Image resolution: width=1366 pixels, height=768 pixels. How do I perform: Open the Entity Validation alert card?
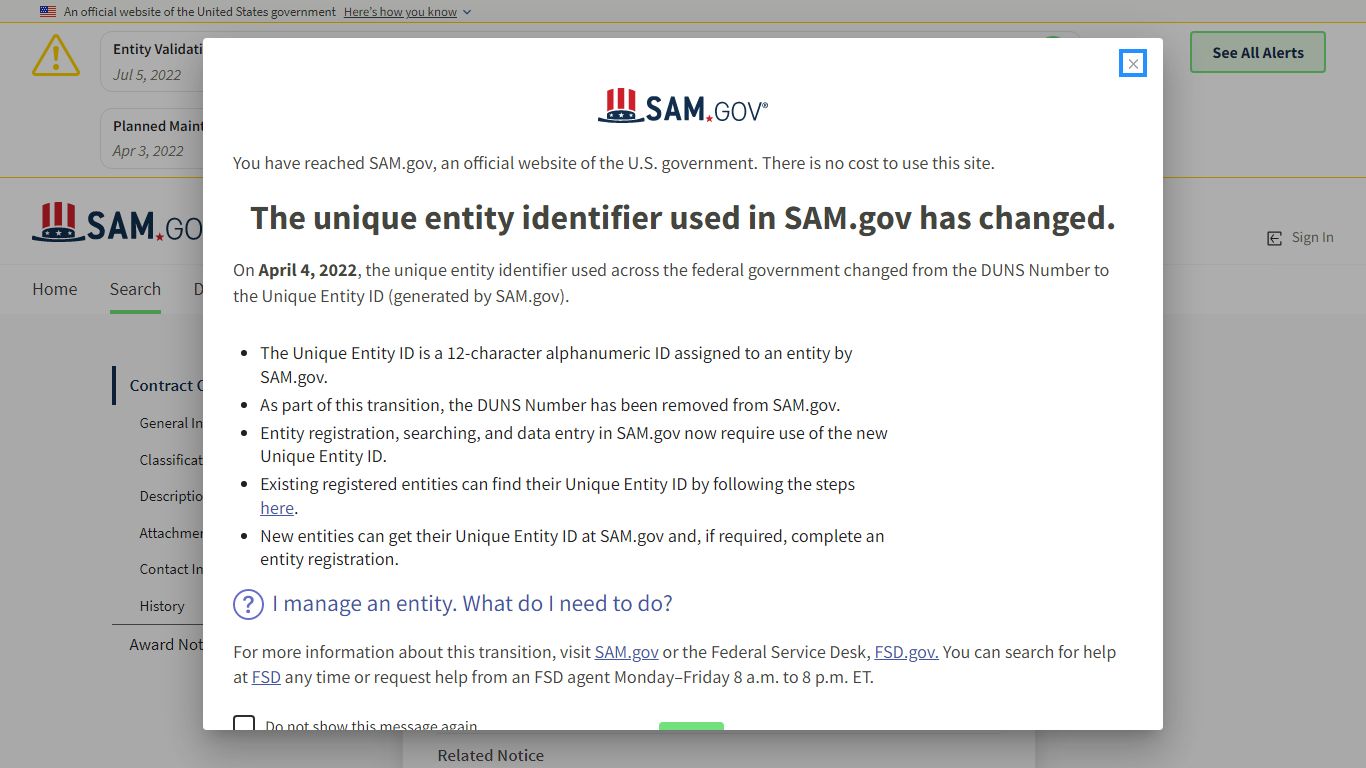pos(152,61)
